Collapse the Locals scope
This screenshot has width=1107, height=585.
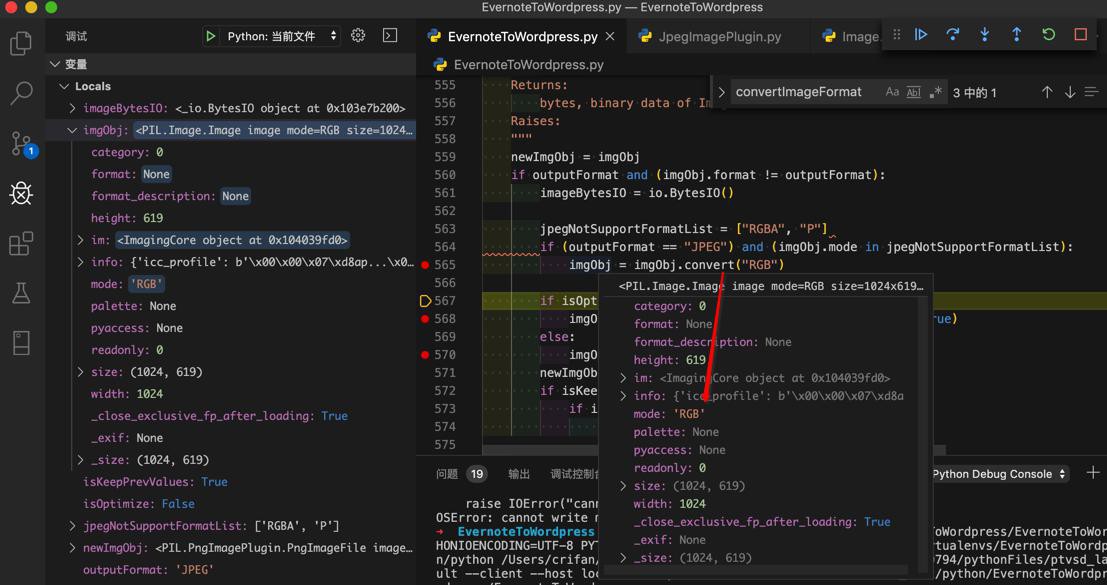pyautogui.click(x=64, y=86)
